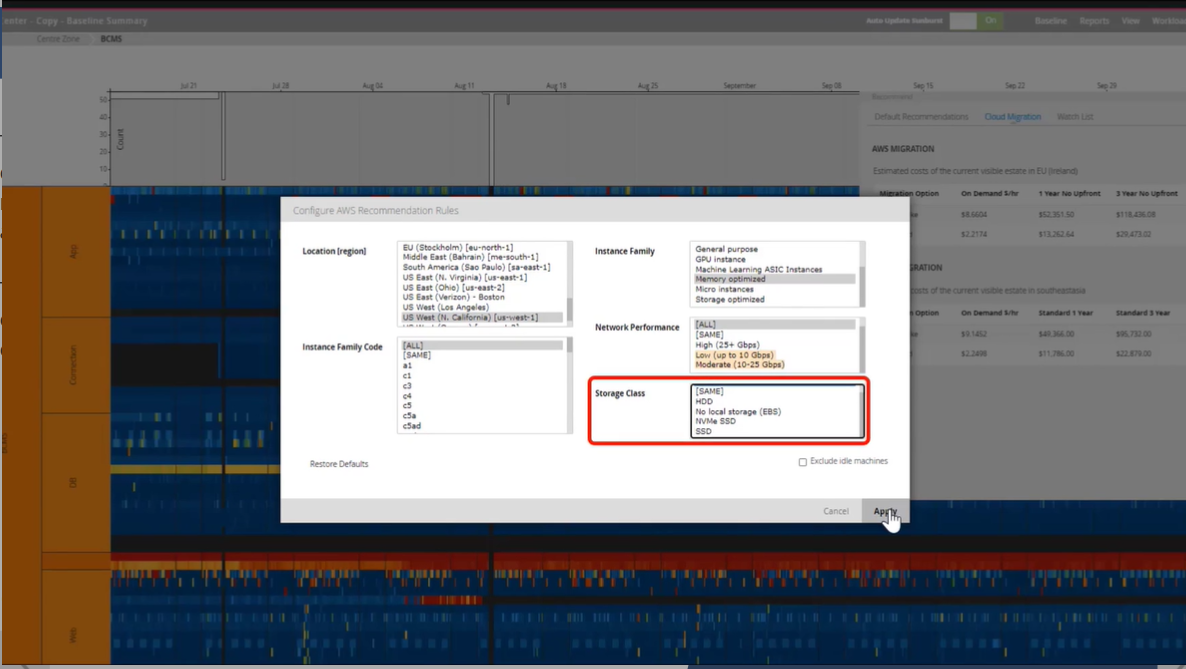Pick the c1 instance family code

(407, 375)
